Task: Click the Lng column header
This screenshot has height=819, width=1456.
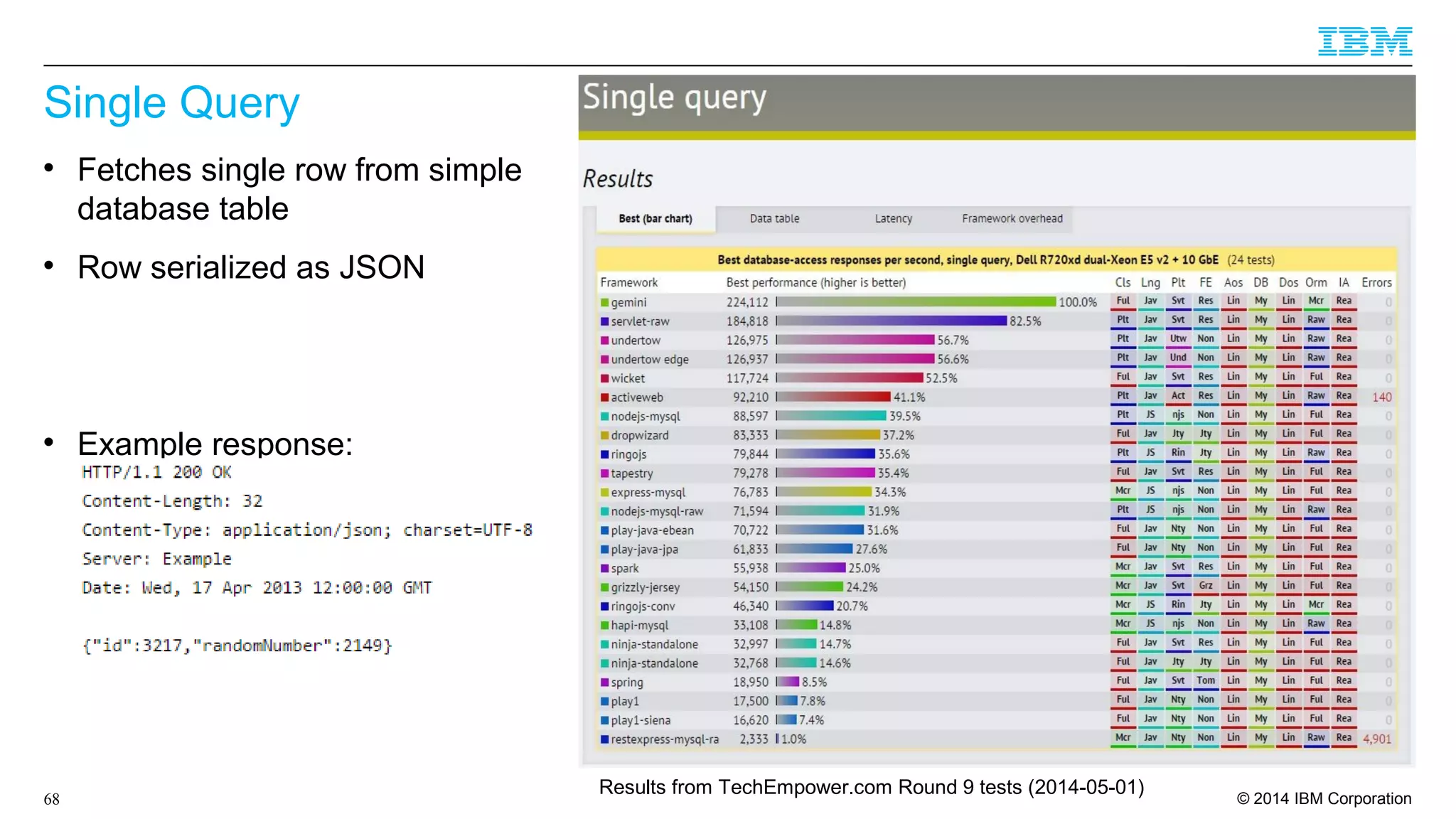Action: click(1150, 283)
